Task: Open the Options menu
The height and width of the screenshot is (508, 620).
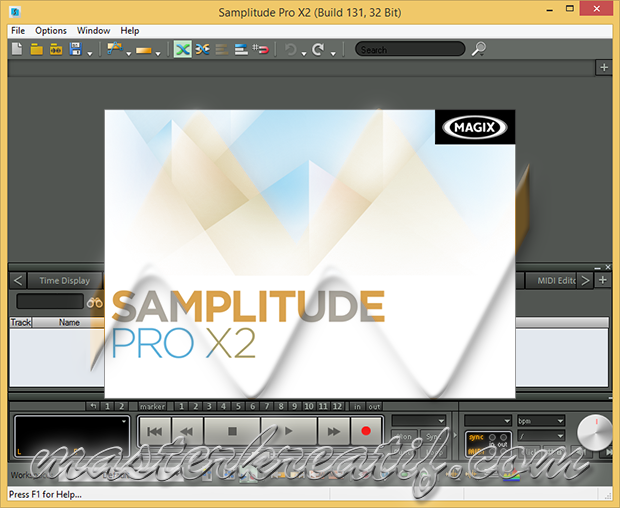Action: click(51, 31)
